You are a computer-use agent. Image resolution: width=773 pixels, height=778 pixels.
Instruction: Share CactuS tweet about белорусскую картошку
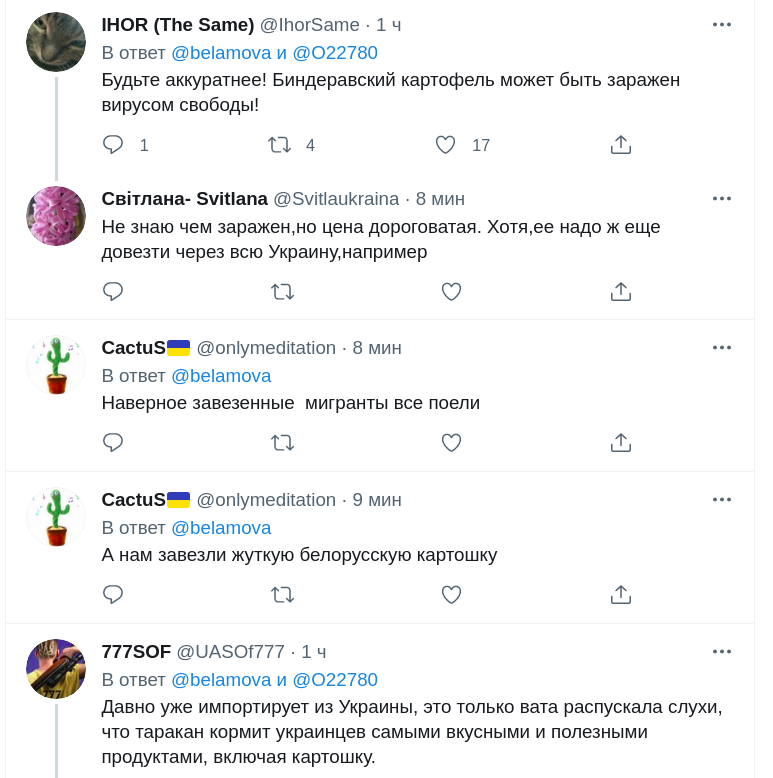[x=620, y=594]
